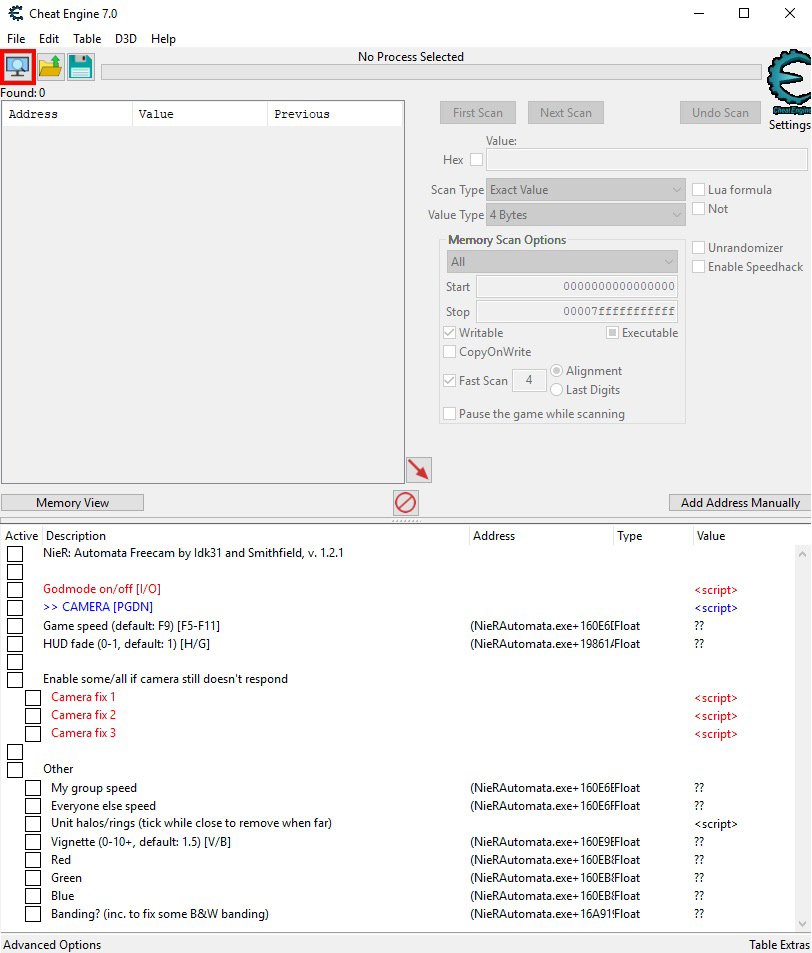Enable Speedhack checkbox
812x953 pixels.
tap(698, 266)
